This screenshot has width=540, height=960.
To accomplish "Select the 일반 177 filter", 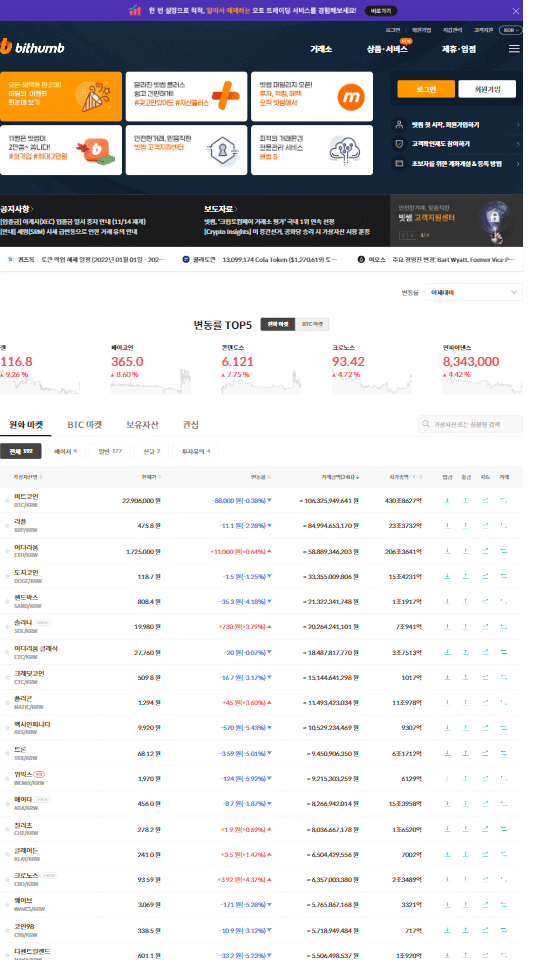I will coord(110,451).
